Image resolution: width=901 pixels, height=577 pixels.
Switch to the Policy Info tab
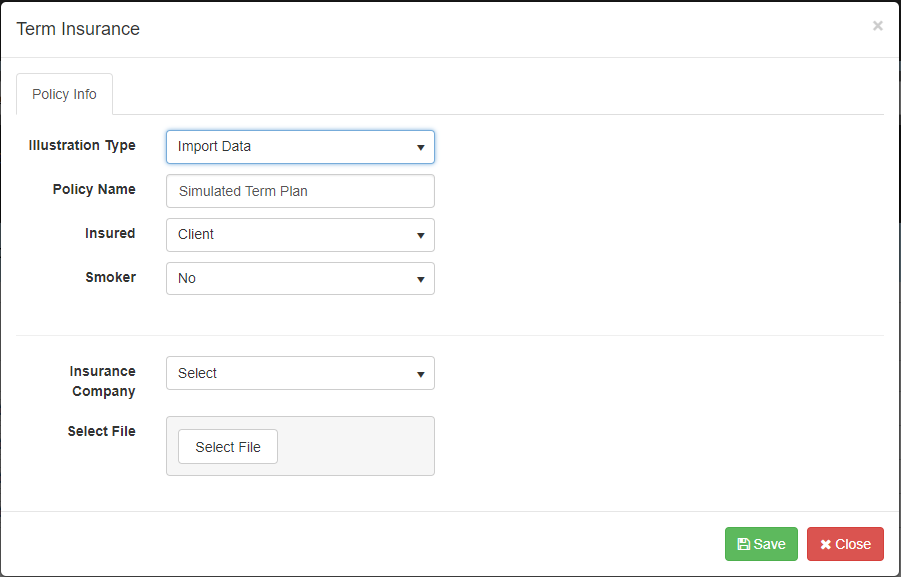tap(64, 94)
